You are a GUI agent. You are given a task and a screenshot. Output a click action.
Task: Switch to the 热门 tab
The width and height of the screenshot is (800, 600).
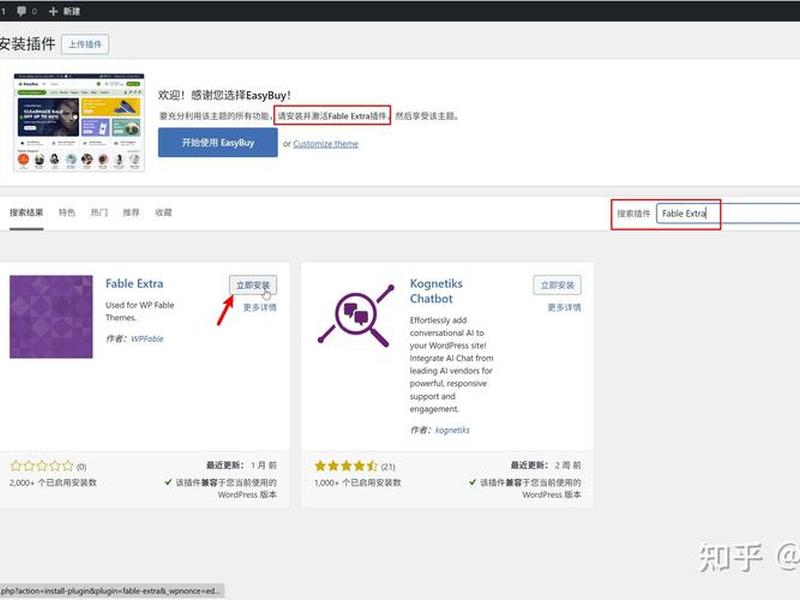(99, 213)
